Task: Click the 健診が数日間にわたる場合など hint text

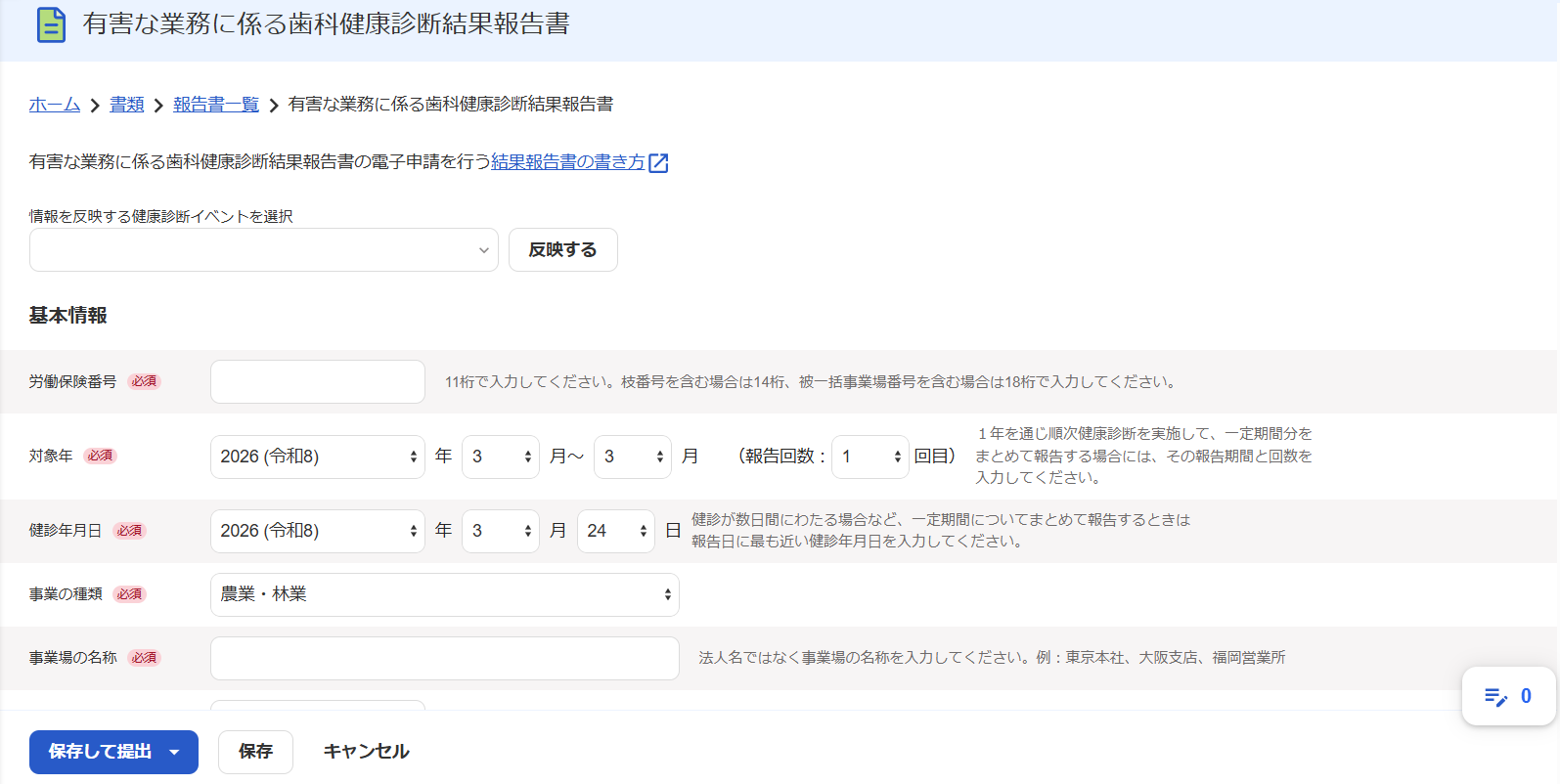Action: (x=941, y=531)
